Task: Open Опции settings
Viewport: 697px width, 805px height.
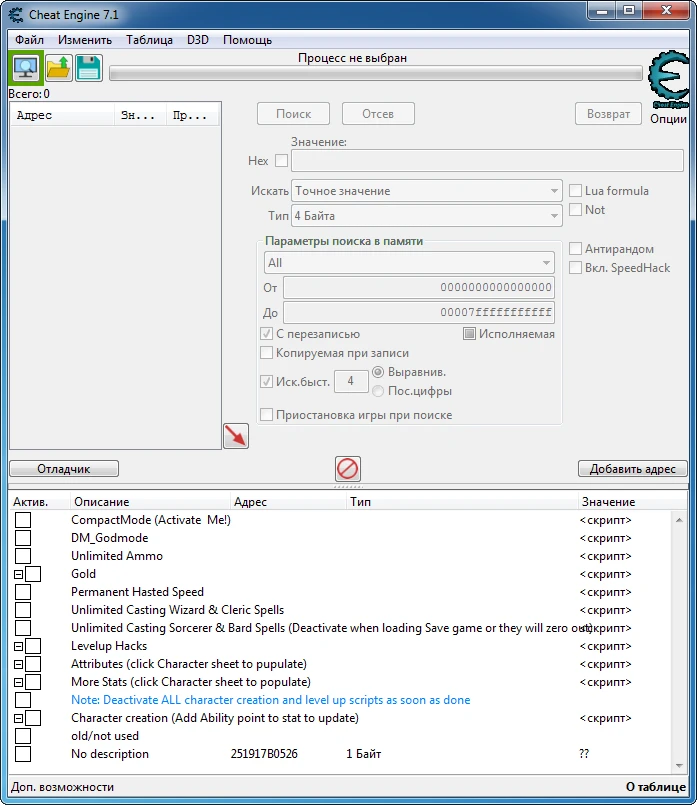Action: point(668,119)
